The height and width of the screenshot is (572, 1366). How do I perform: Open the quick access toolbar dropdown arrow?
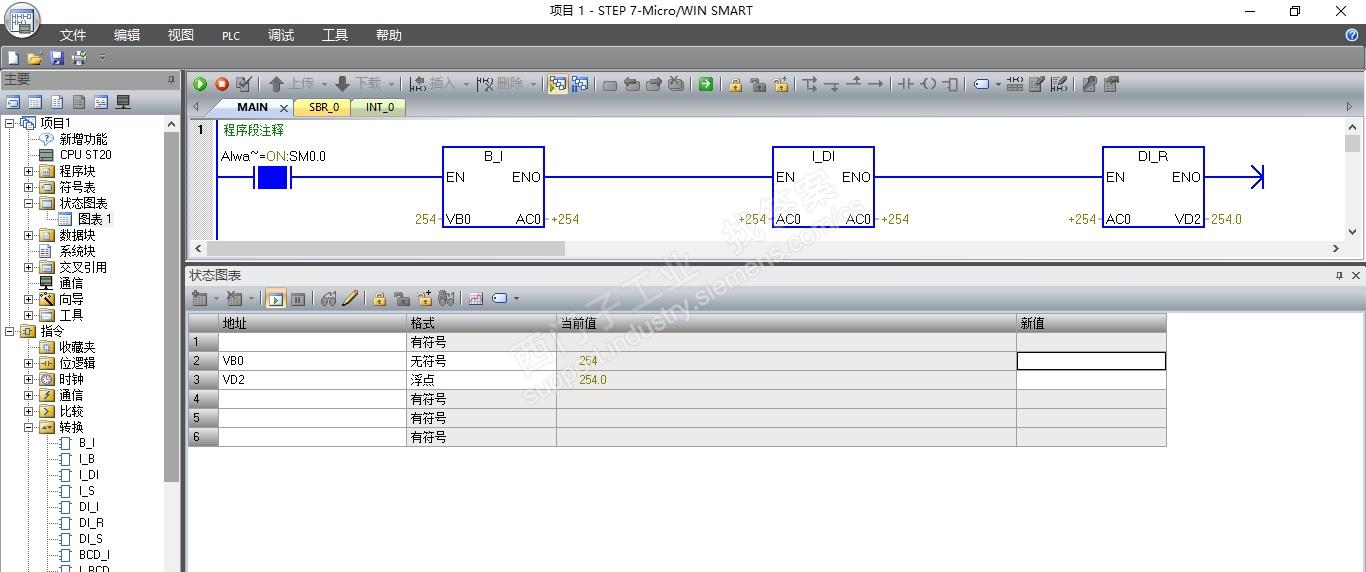coord(101,58)
